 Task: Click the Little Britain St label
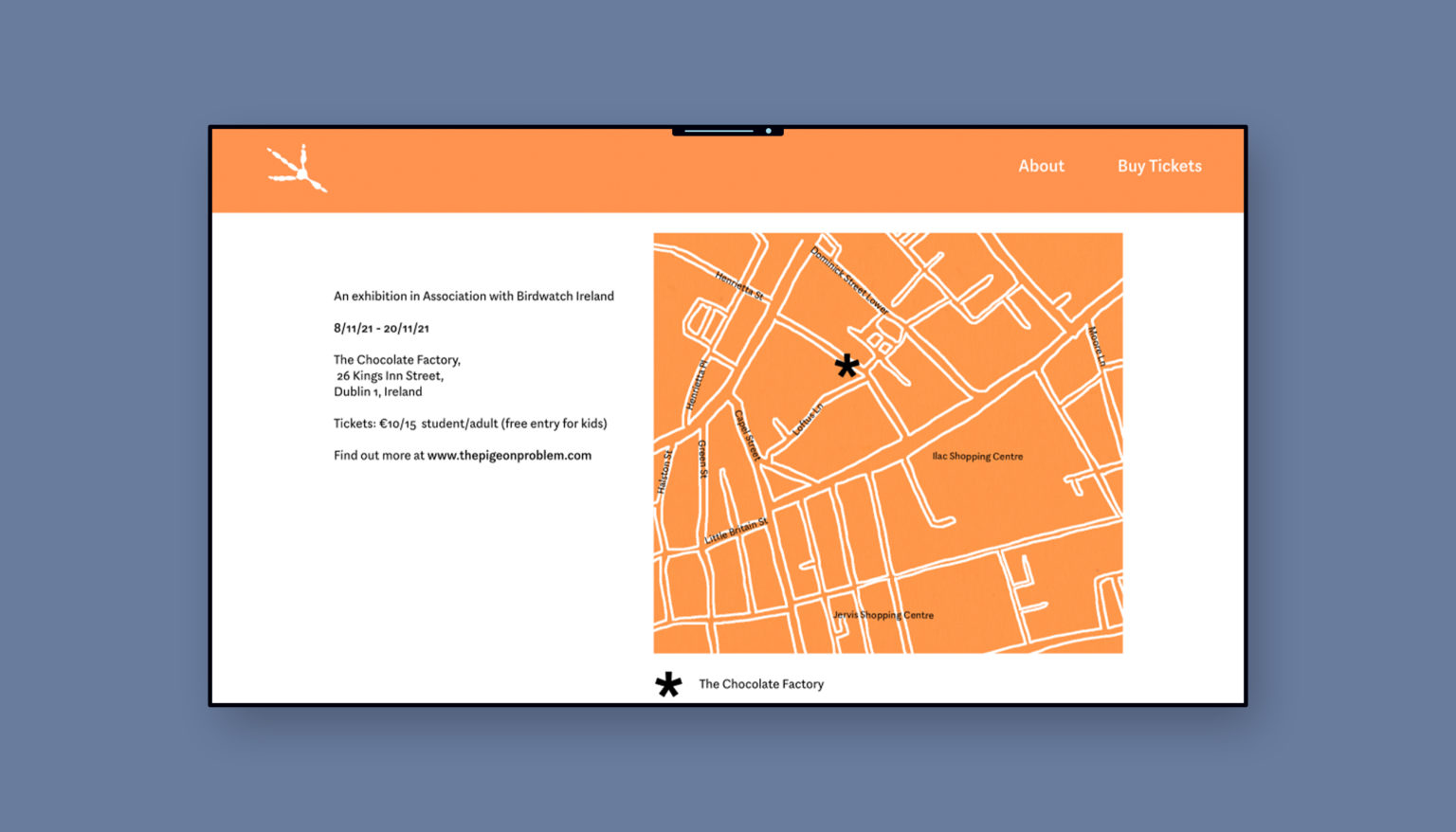pyautogui.click(x=736, y=531)
